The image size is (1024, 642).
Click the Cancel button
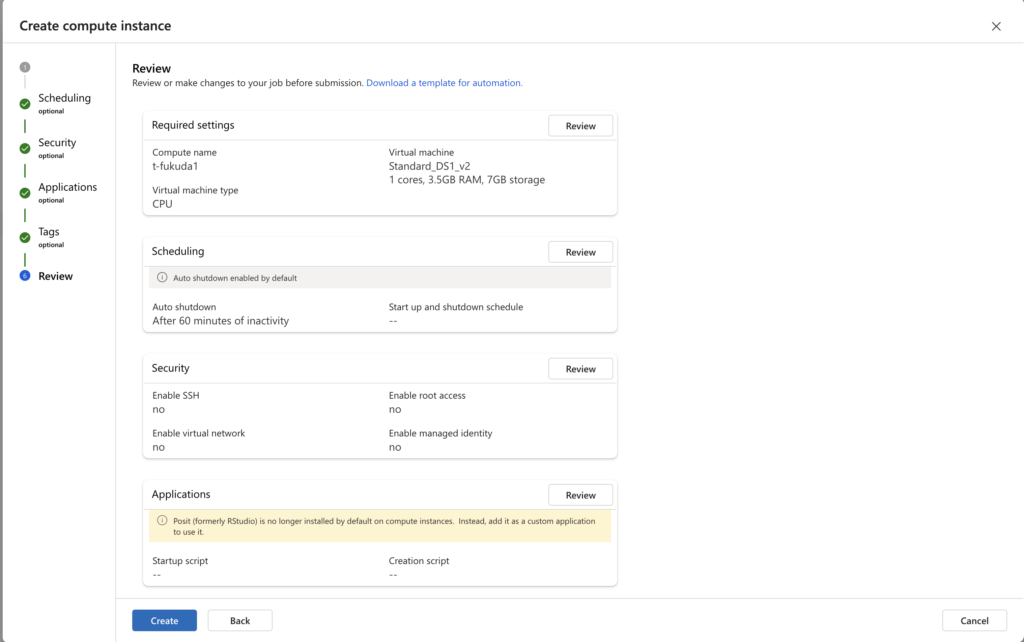pyautogui.click(x=974, y=621)
